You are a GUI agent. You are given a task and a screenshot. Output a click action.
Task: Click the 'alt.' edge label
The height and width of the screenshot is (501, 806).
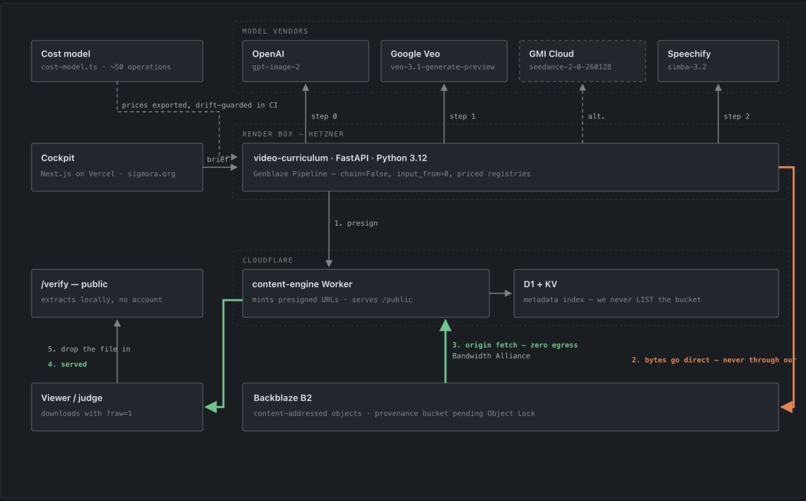click(596, 116)
